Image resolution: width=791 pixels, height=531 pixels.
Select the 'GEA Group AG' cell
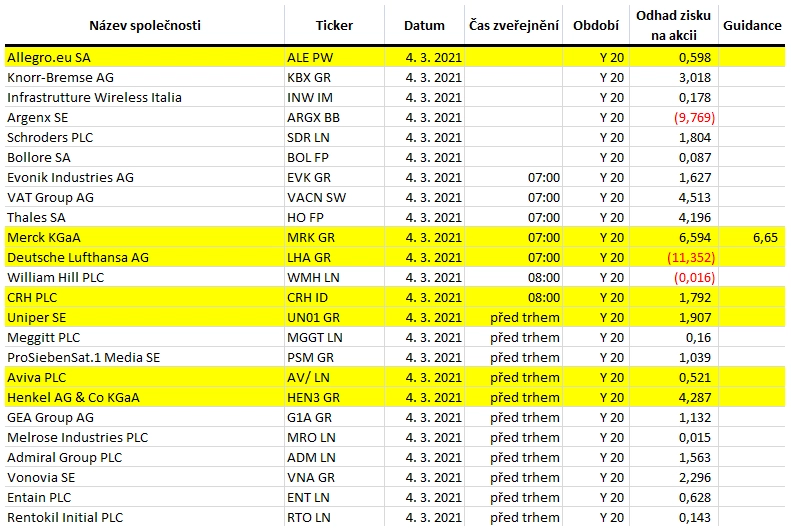pos(145,418)
